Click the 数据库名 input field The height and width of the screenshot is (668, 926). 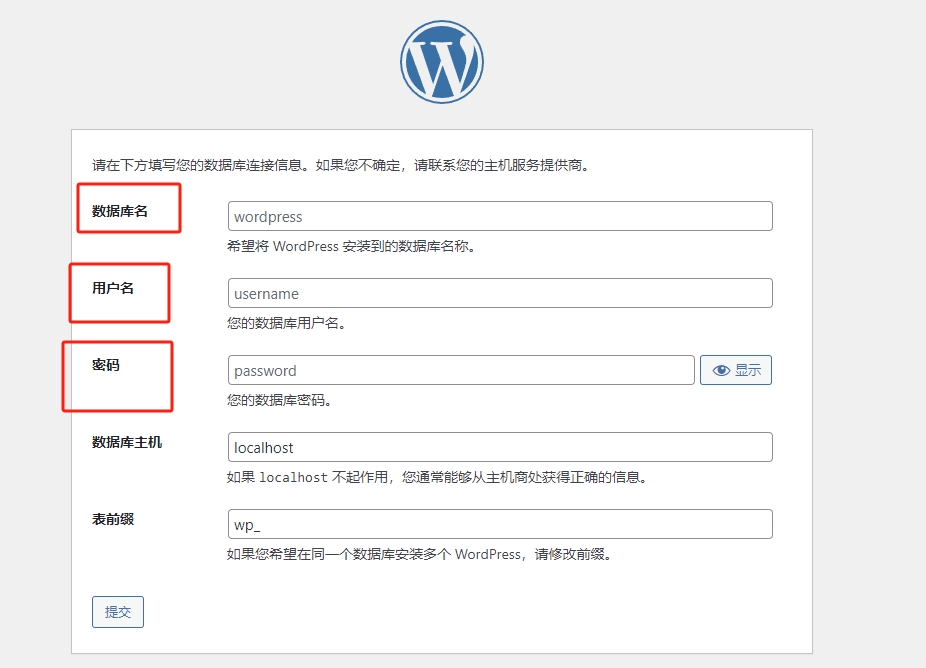(500, 217)
